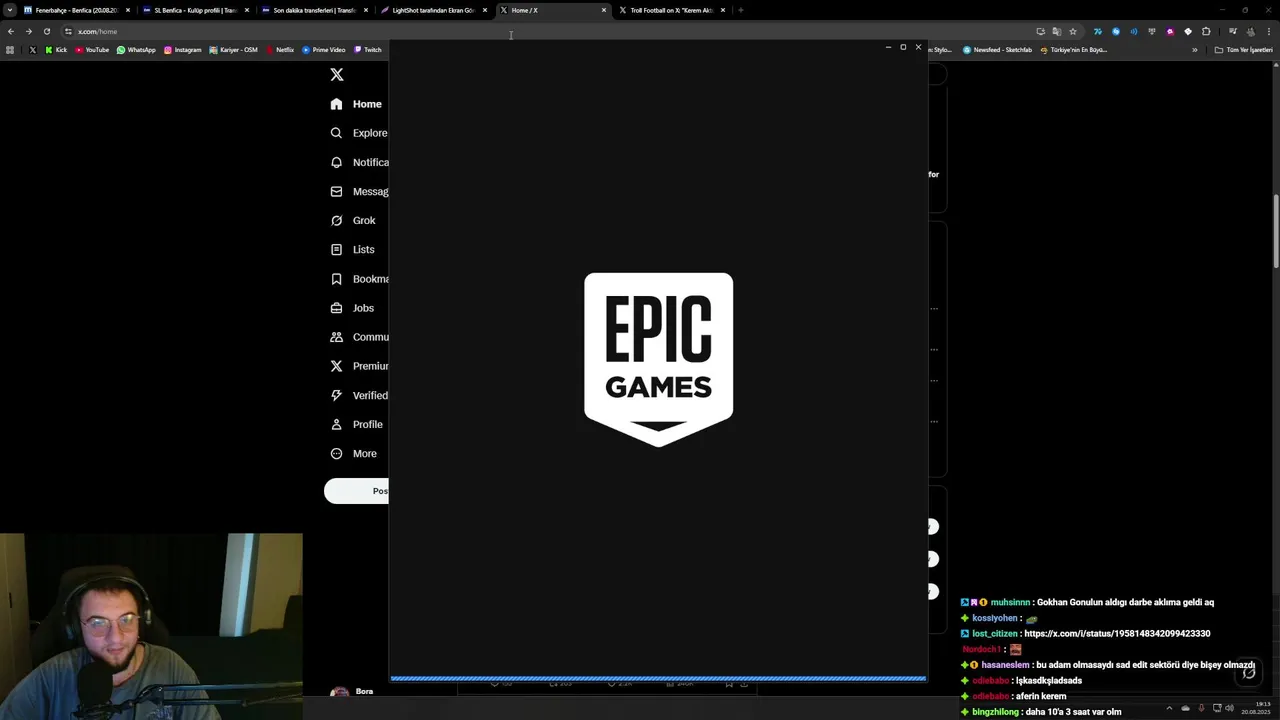Open the Newsfeed - Sketchfab bookmark
Image resolution: width=1280 pixels, height=720 pixels.
tap(998, 50)
